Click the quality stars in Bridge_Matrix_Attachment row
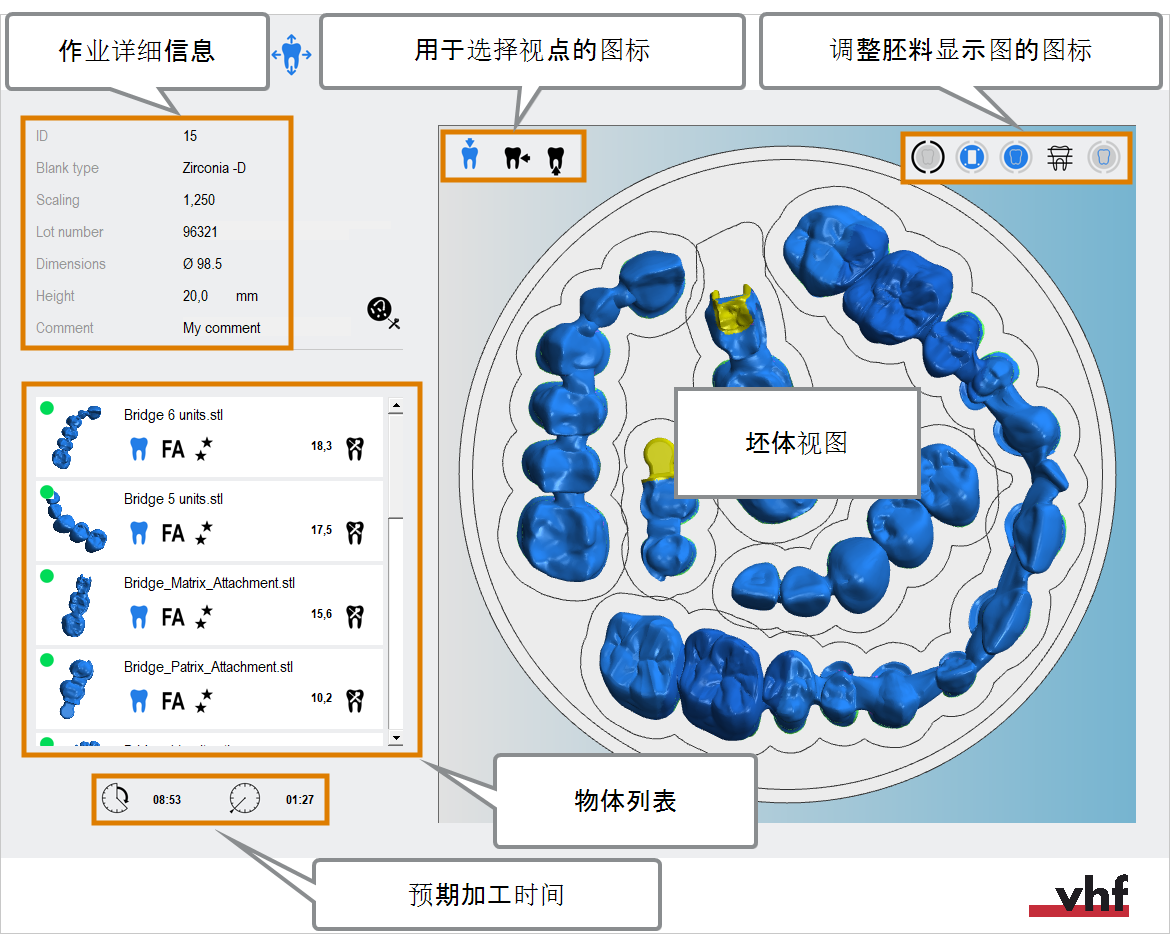Image resolution: width=1170 pixels, height=945 pixels. click(204, 617)
